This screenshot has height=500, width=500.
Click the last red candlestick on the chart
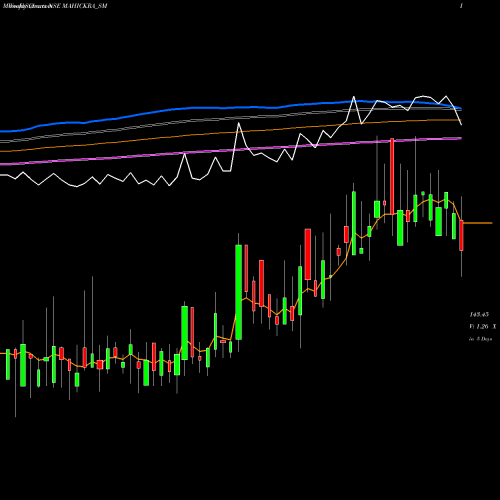461,235
